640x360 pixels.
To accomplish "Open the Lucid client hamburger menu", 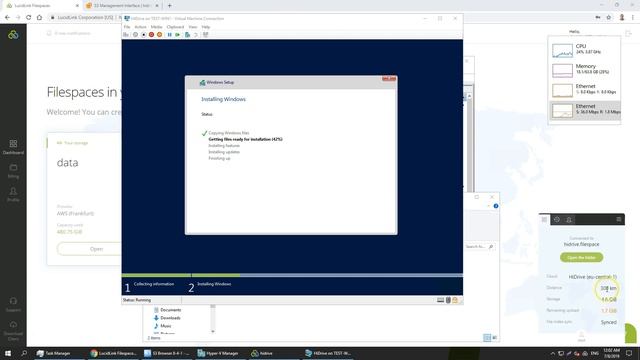I will pyautogui.click(x=619, y=220).
